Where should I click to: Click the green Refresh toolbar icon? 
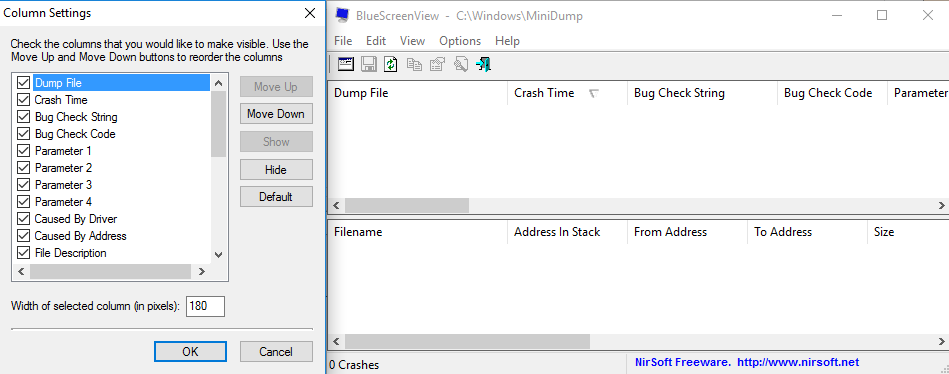pos(391,64)
